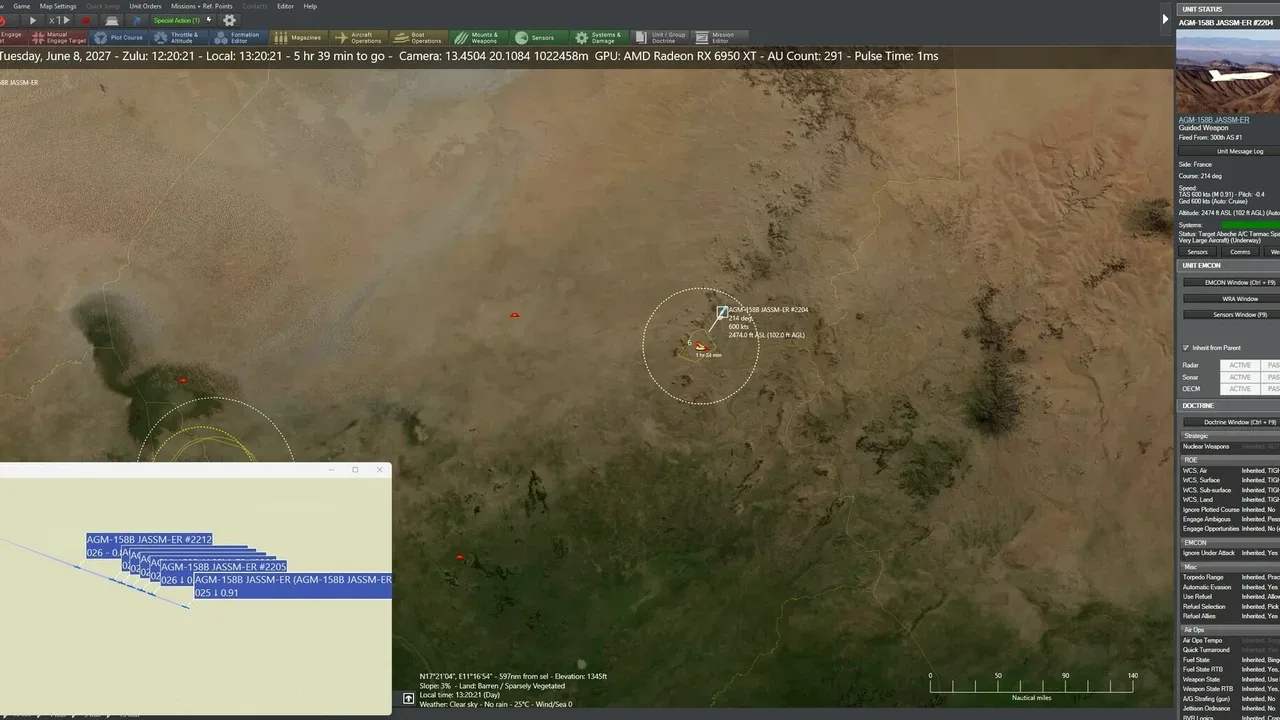Image resolution: width=1280 pixels, height=720 pixels.
Task: Open the Magazines toolbar button
Action: point(299,38)
